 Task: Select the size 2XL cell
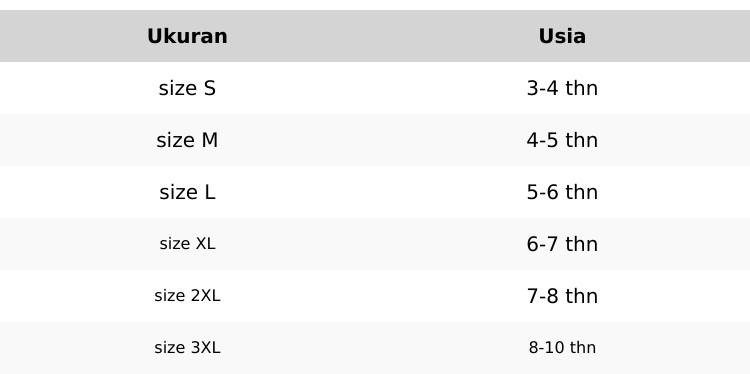pos(187,296)
